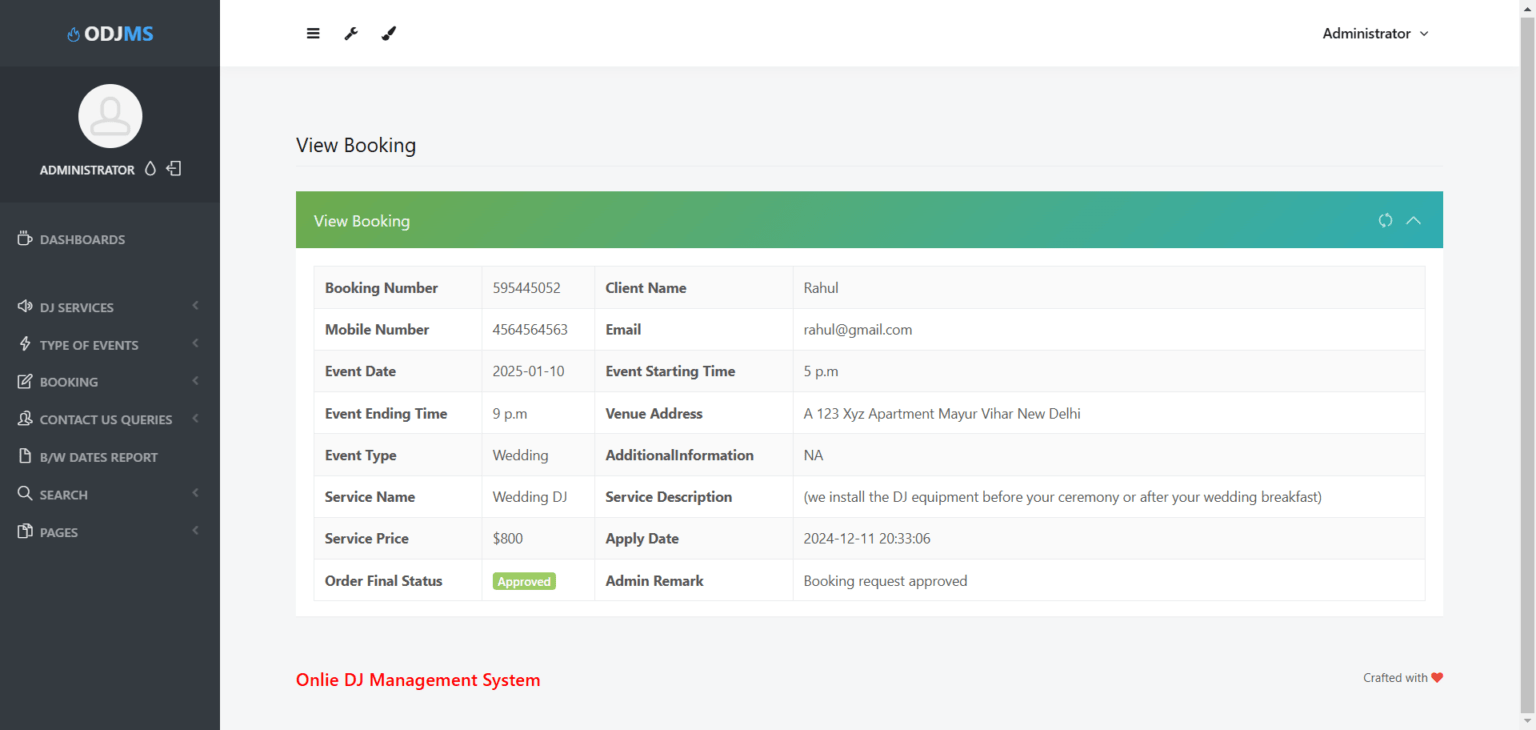Click the wrench settings icon
Screen dimensions: 1536x730
pyautogui.click(x=351, y=33)
